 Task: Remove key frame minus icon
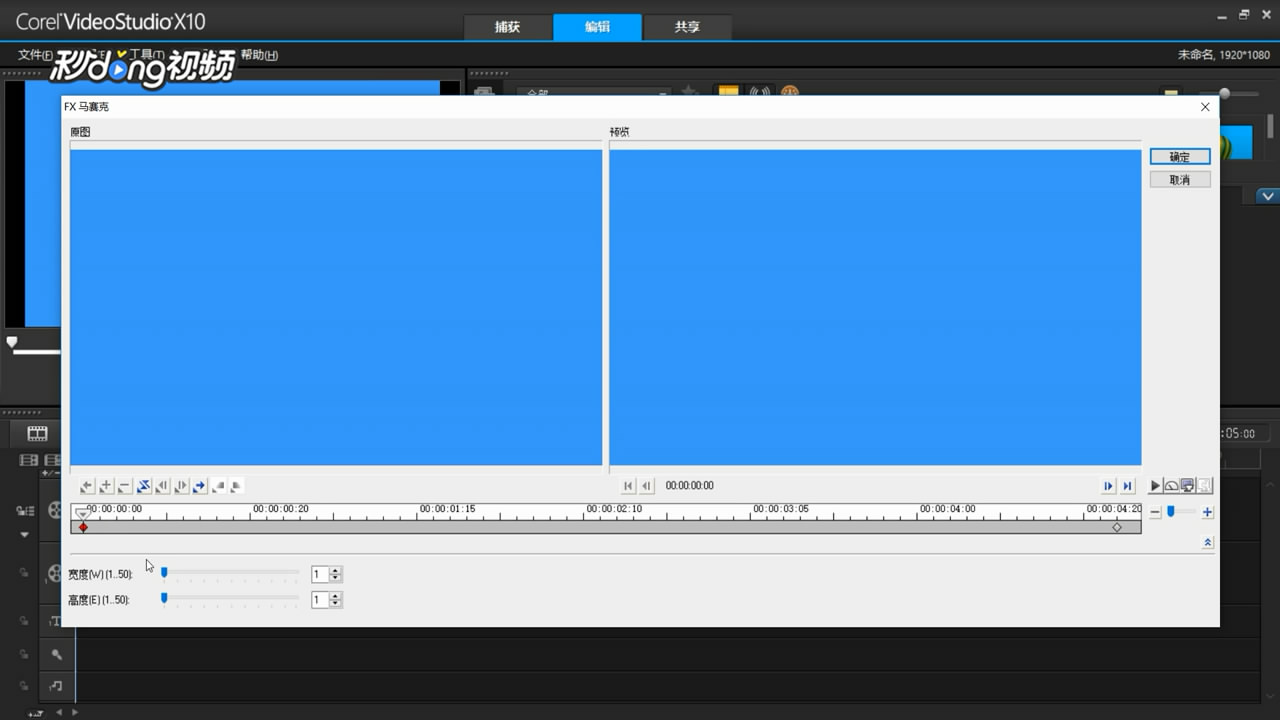point(124,486)
